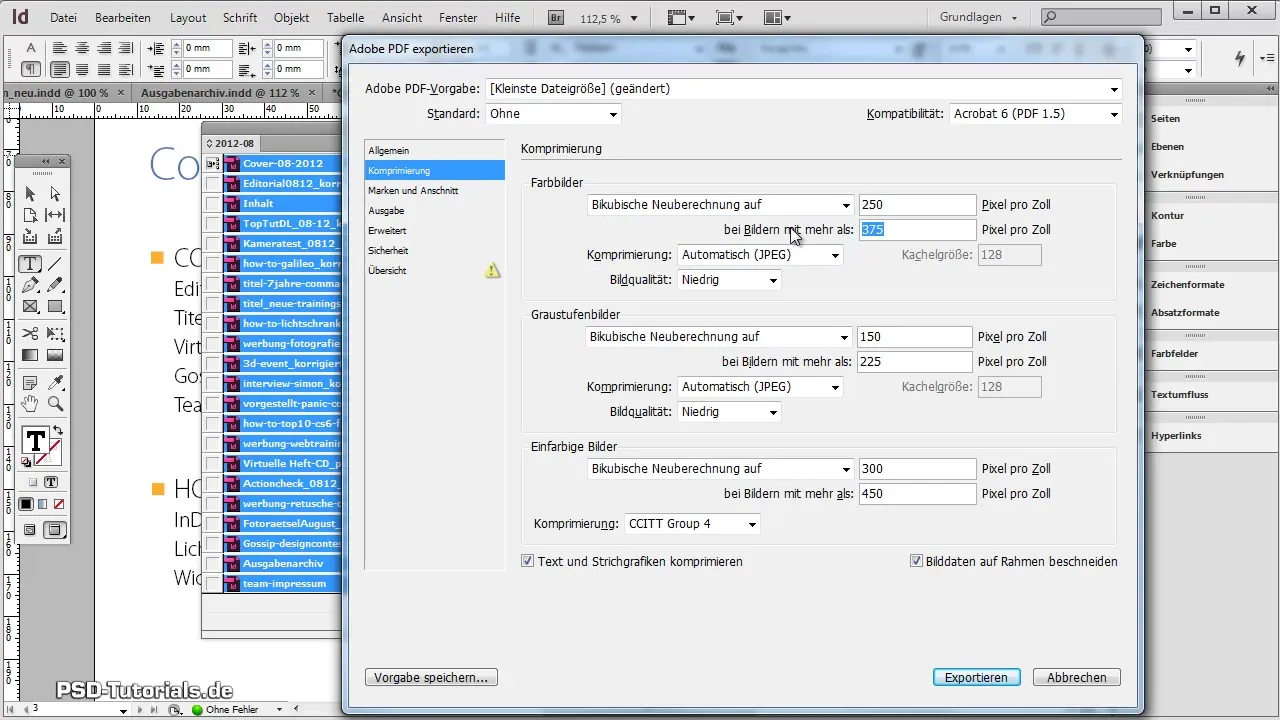Image resolution: width=1280 pixels, height=720 pixels.
Task: Click the warning triangle next to Übersicht
Action: coord(492,270)
